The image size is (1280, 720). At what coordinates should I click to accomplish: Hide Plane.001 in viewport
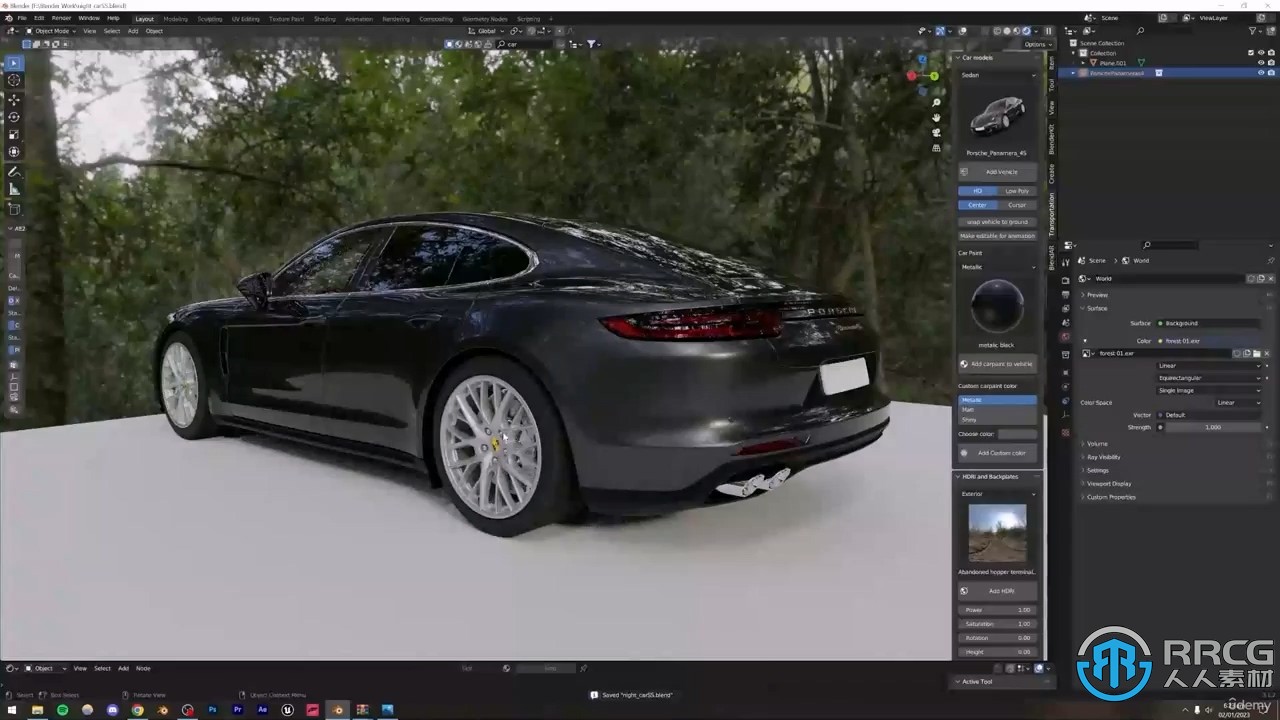(x=1260, y=63)
